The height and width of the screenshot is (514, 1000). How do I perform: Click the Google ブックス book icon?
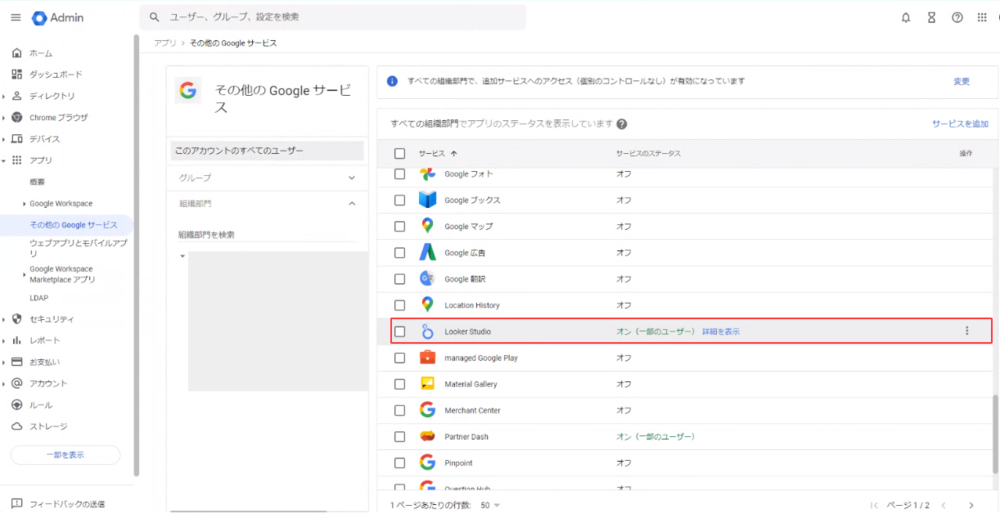coord(427,200)
